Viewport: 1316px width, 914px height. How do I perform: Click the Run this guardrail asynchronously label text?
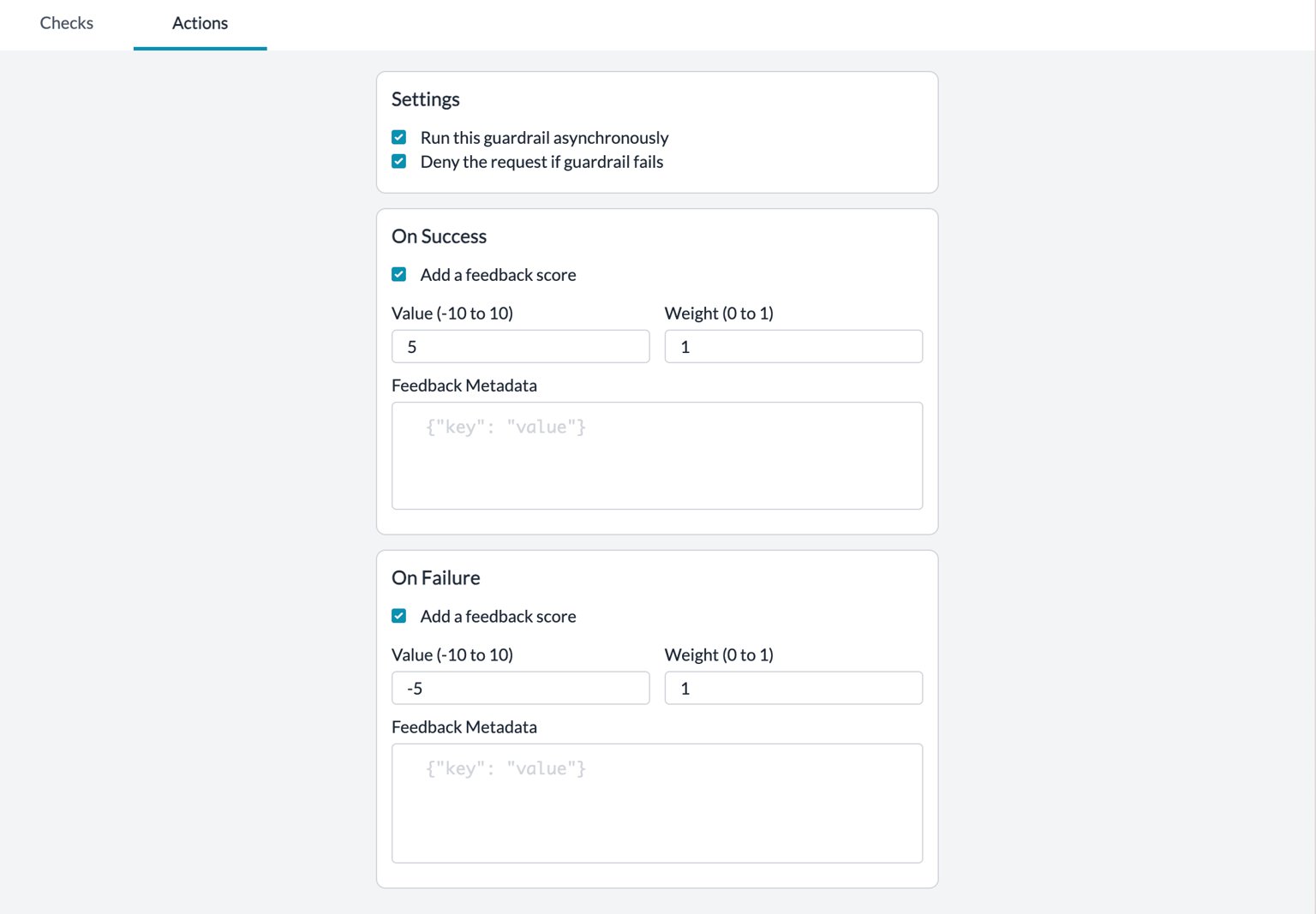(544, 138)
